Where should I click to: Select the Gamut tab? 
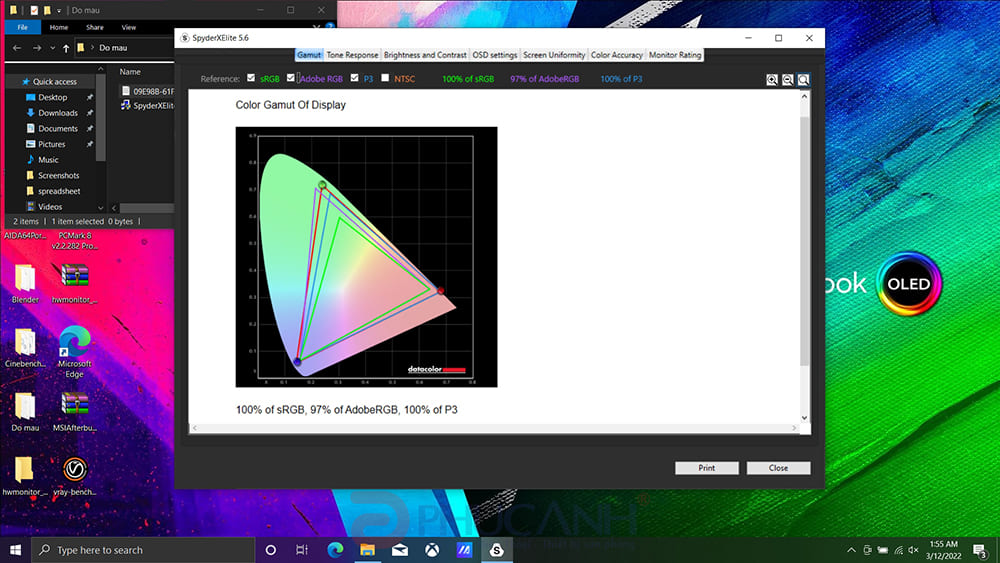point(309,55)
